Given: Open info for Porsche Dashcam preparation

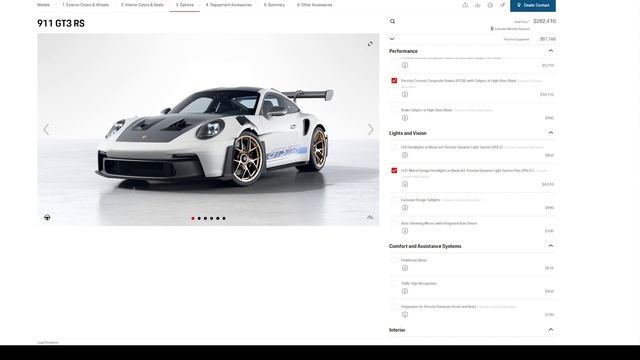Looking at the screenshot, I should point(405,315).
